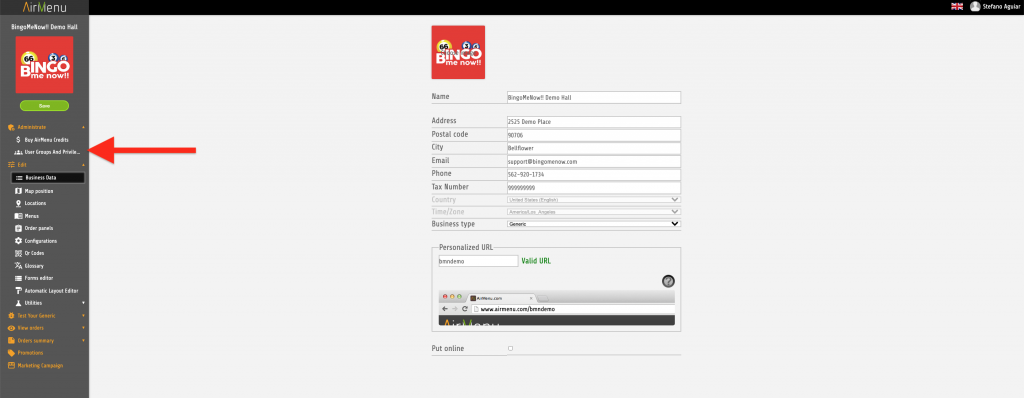Click the AirMenu logo
Image resolution: width=1024 pixels, height=398 pixels.
point(44,7)
